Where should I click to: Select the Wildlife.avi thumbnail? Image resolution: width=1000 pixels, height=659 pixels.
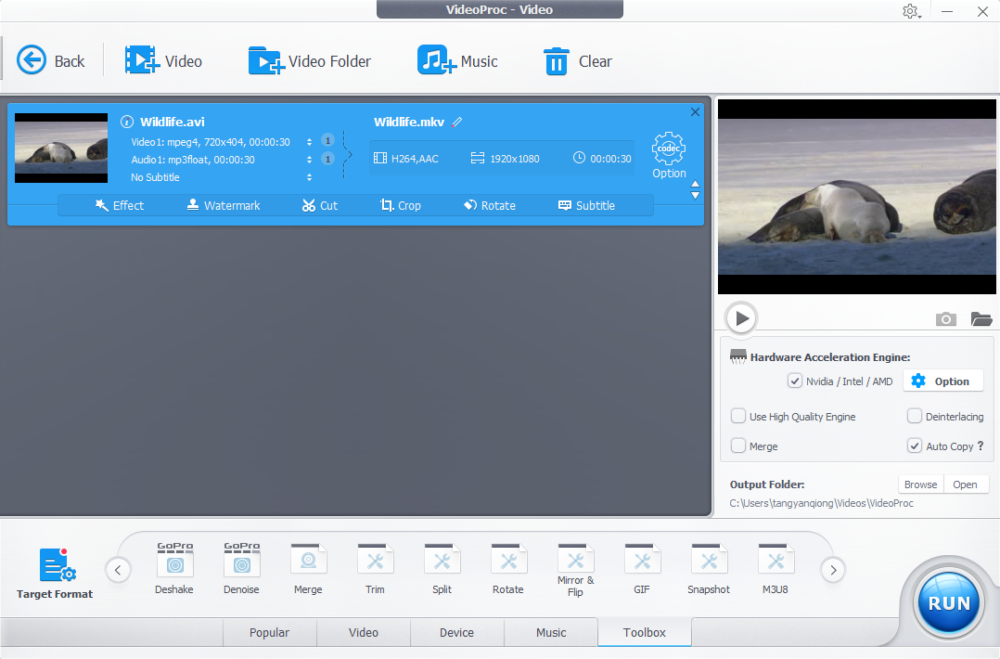[x=61, y=148]
